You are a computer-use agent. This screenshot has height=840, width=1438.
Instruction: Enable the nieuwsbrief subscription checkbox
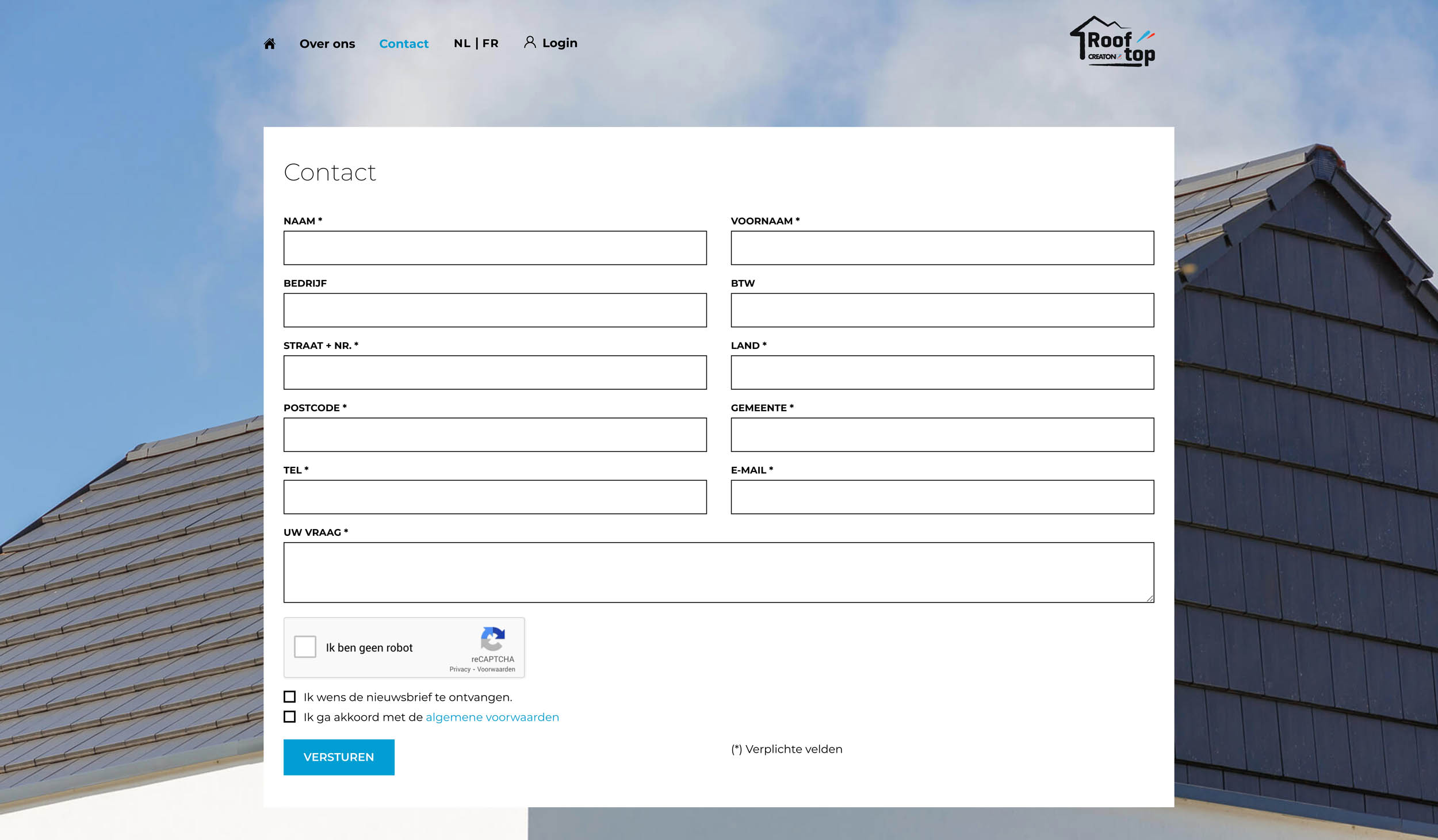point(290,697)
